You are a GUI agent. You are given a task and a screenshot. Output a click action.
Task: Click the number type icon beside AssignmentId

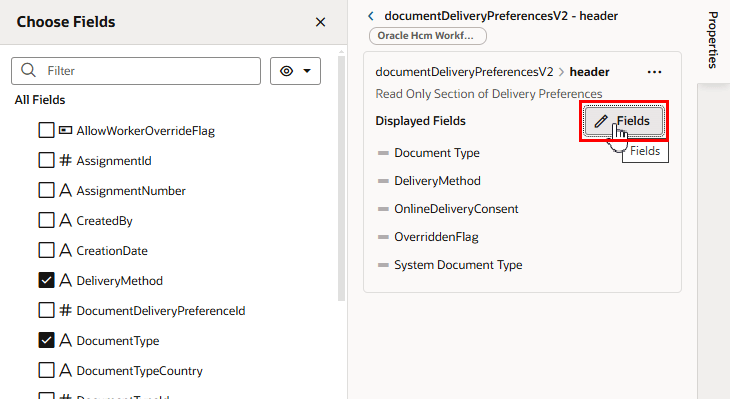click(x=66, y=160)
